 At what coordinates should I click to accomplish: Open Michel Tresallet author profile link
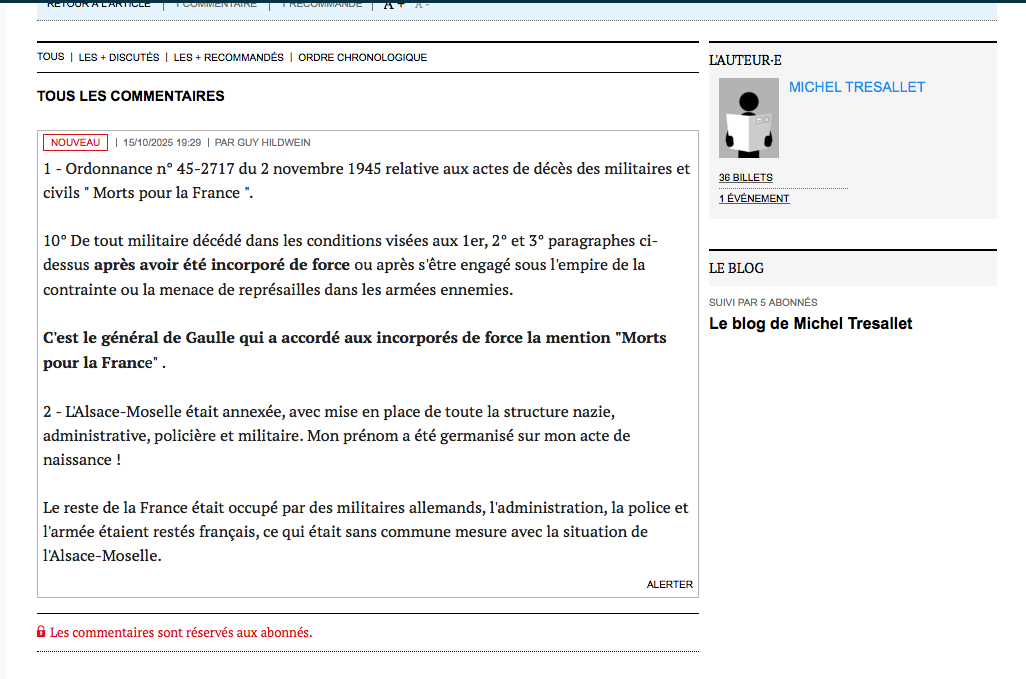pyautogui.click(x=857, y=87)
